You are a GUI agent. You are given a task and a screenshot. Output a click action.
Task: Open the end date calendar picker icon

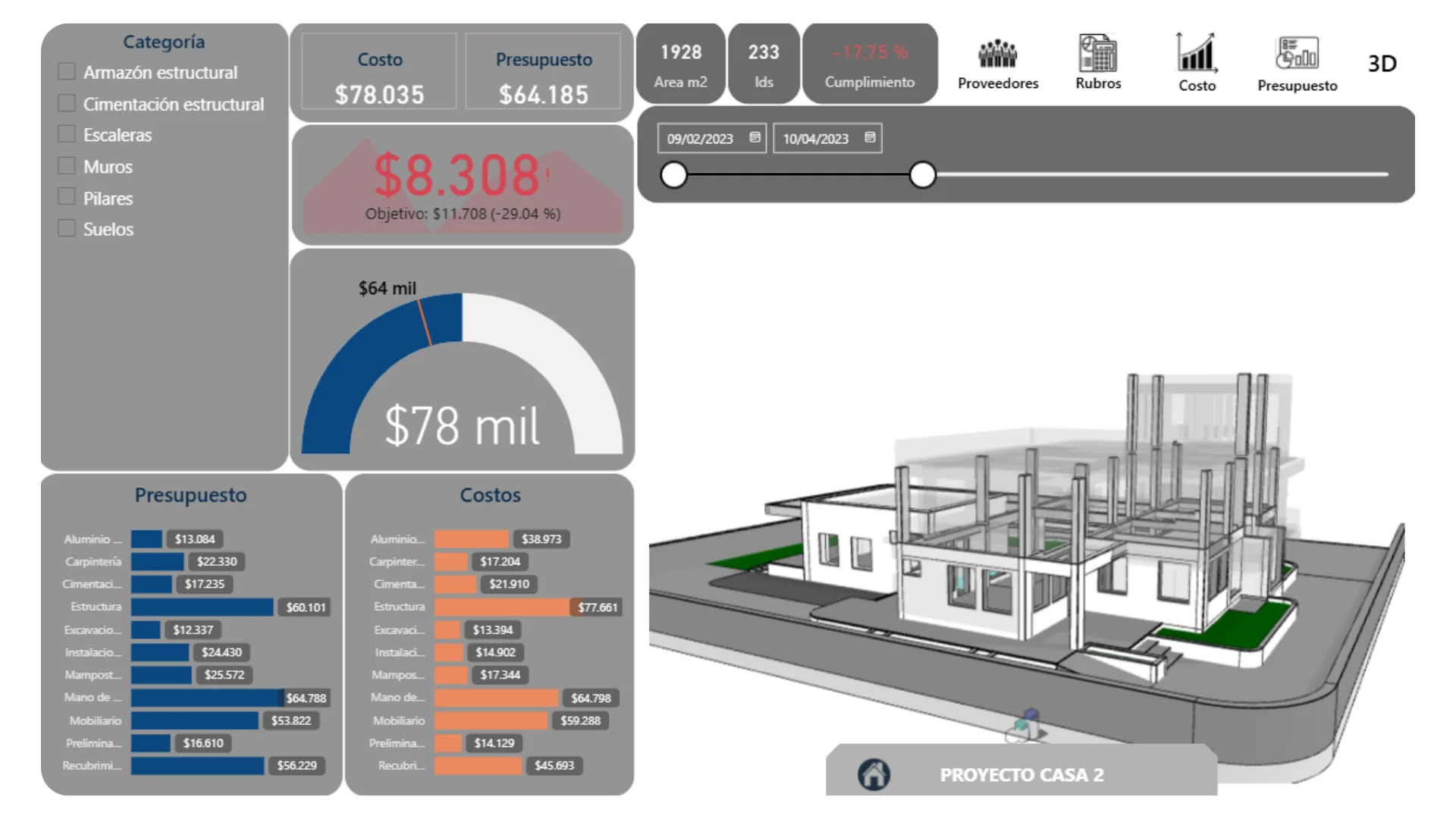(870, 137)
